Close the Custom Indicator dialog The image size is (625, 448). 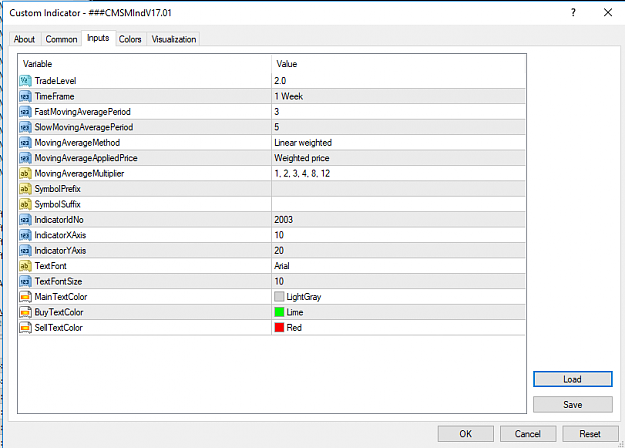pyautogui.click(x=608, y=13)
